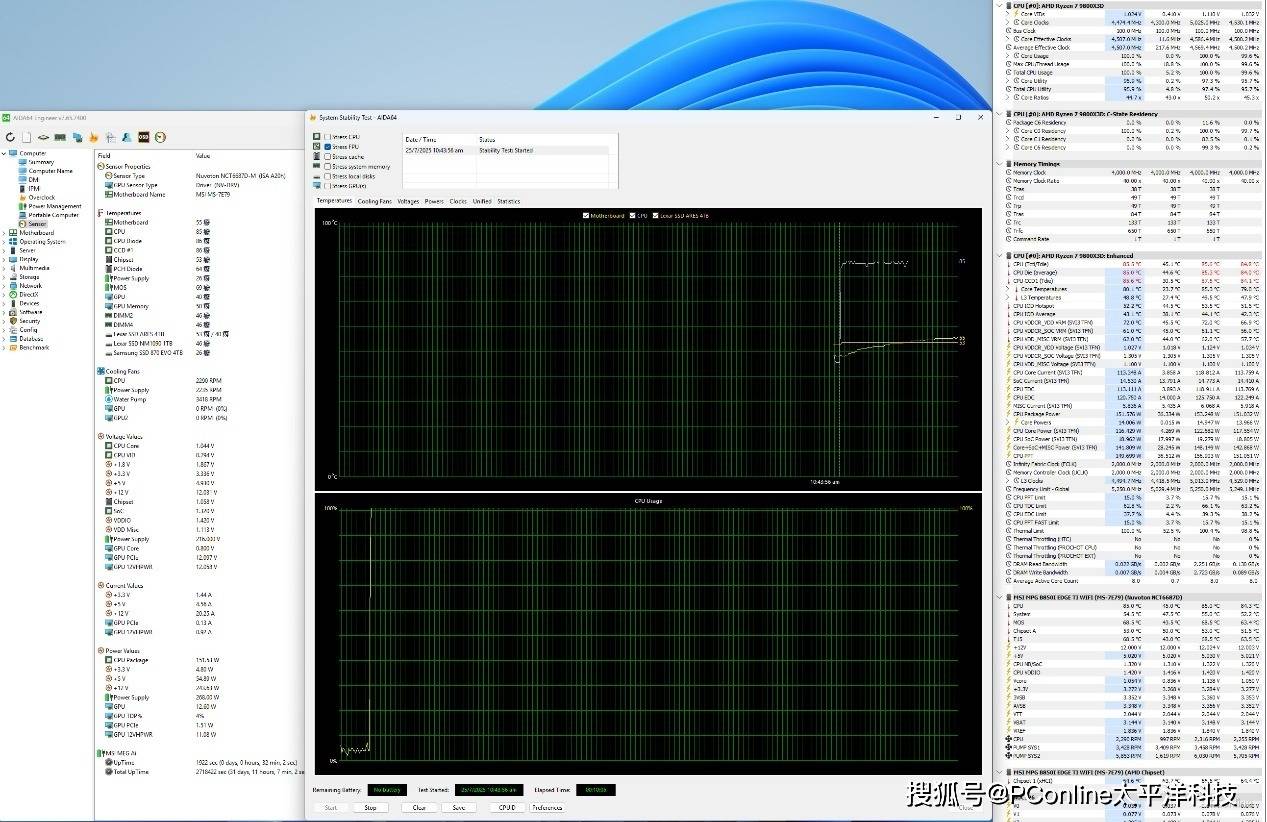This screenshot has height=822, width=1267.
Task: Select Portable Computer tree entry
Action: [x=54, y=215]
